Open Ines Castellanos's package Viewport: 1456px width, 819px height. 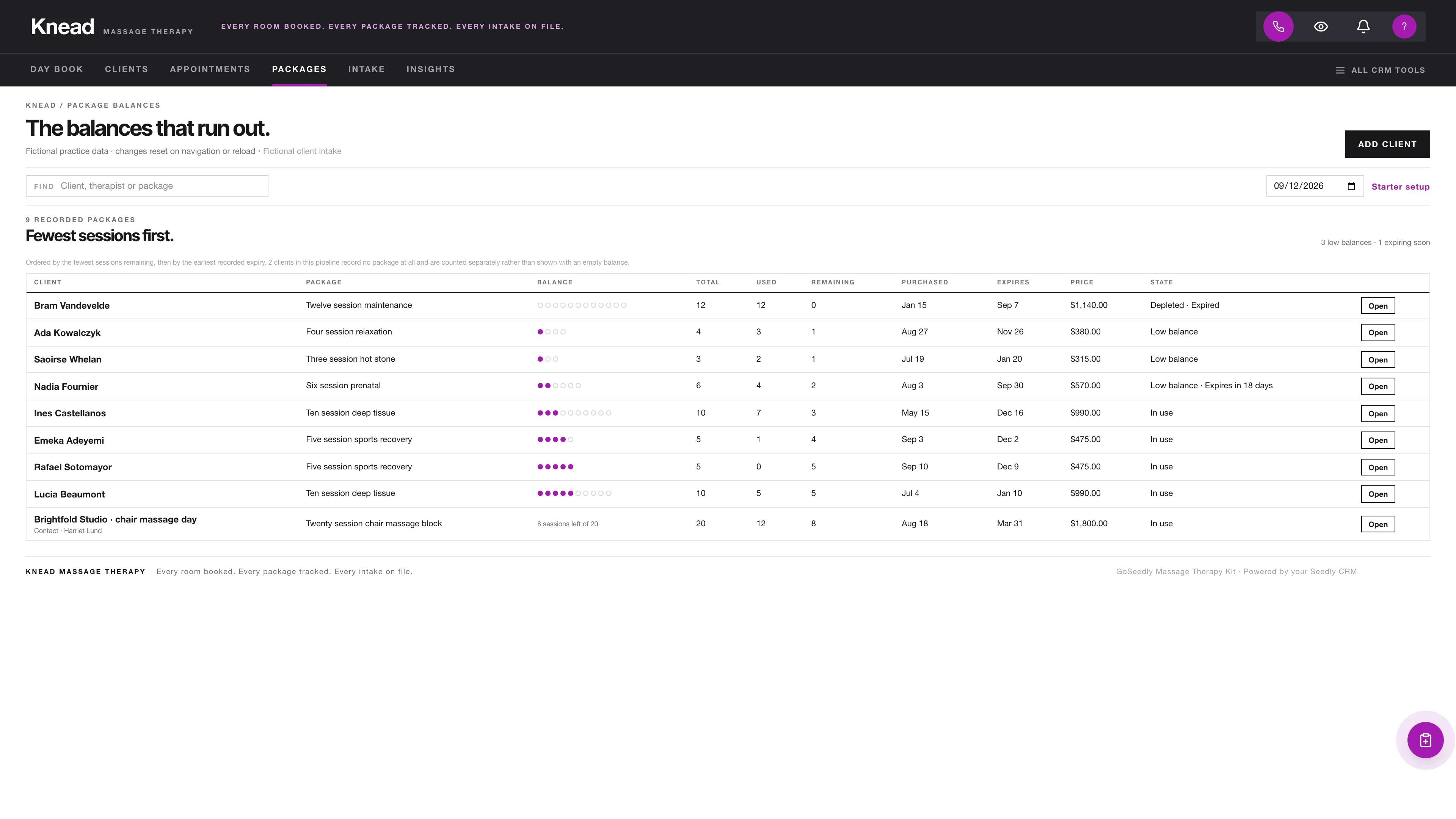tap(1378, 413)
